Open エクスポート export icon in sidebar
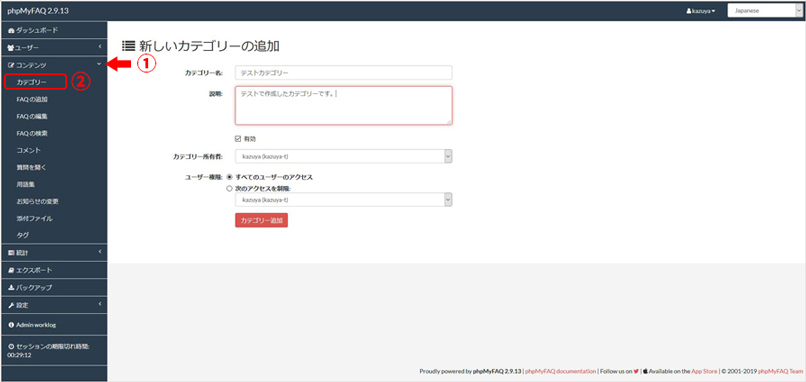This screenshot has height=382, width=806. [11, 270]
